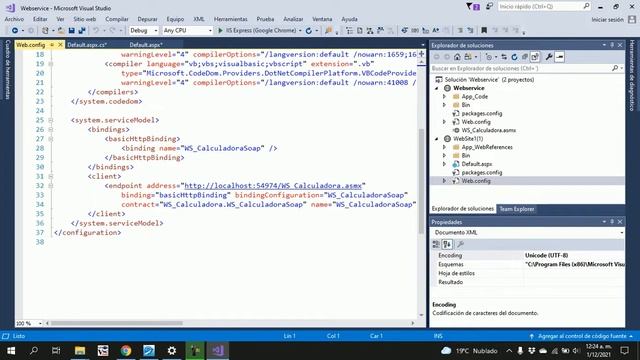Click the Undo icon in toolbar
The width and height of the screenshot is (640, 360).
96,31
